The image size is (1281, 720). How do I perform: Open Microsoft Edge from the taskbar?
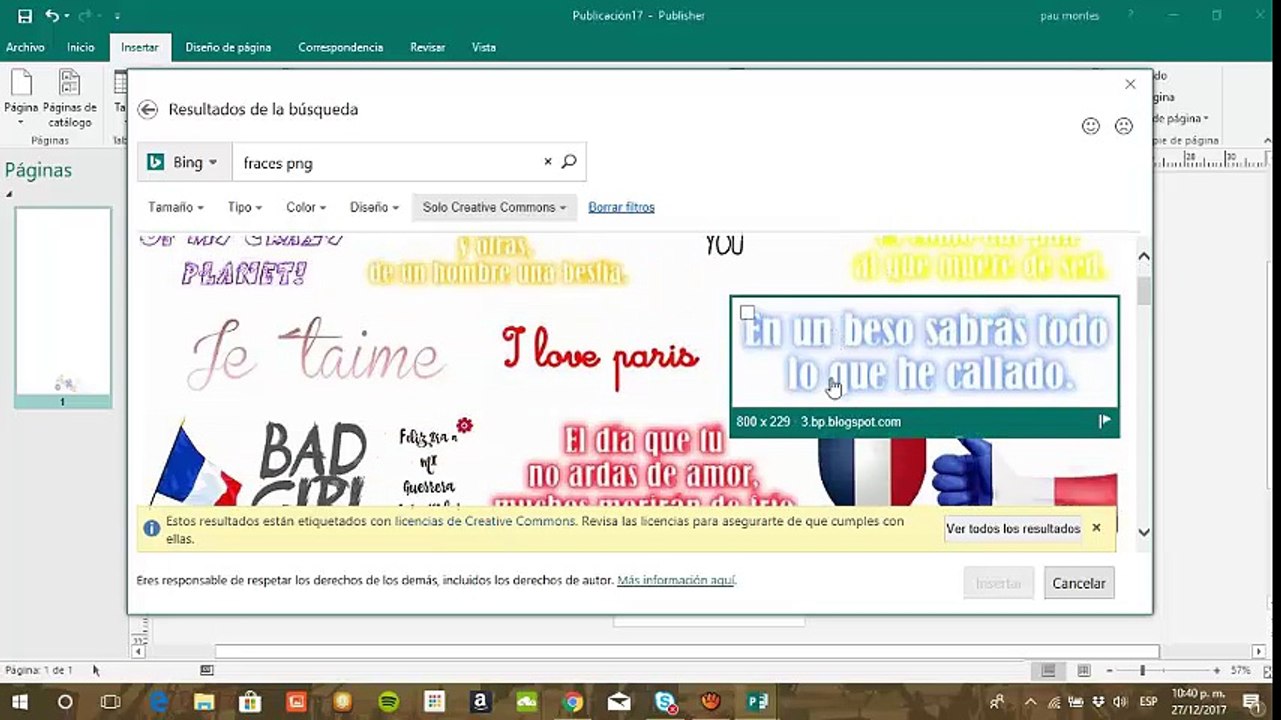158,702
